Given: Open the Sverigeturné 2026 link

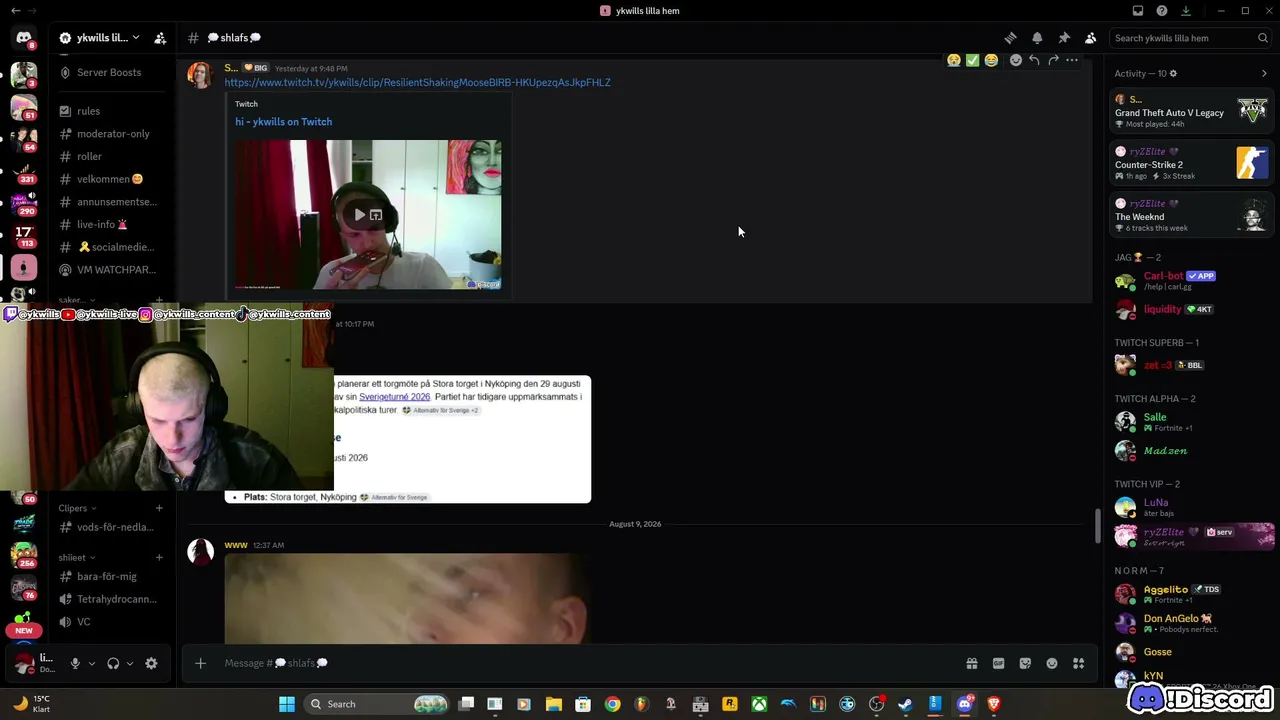Looking at the screenshot, I should tap(394, 397).
